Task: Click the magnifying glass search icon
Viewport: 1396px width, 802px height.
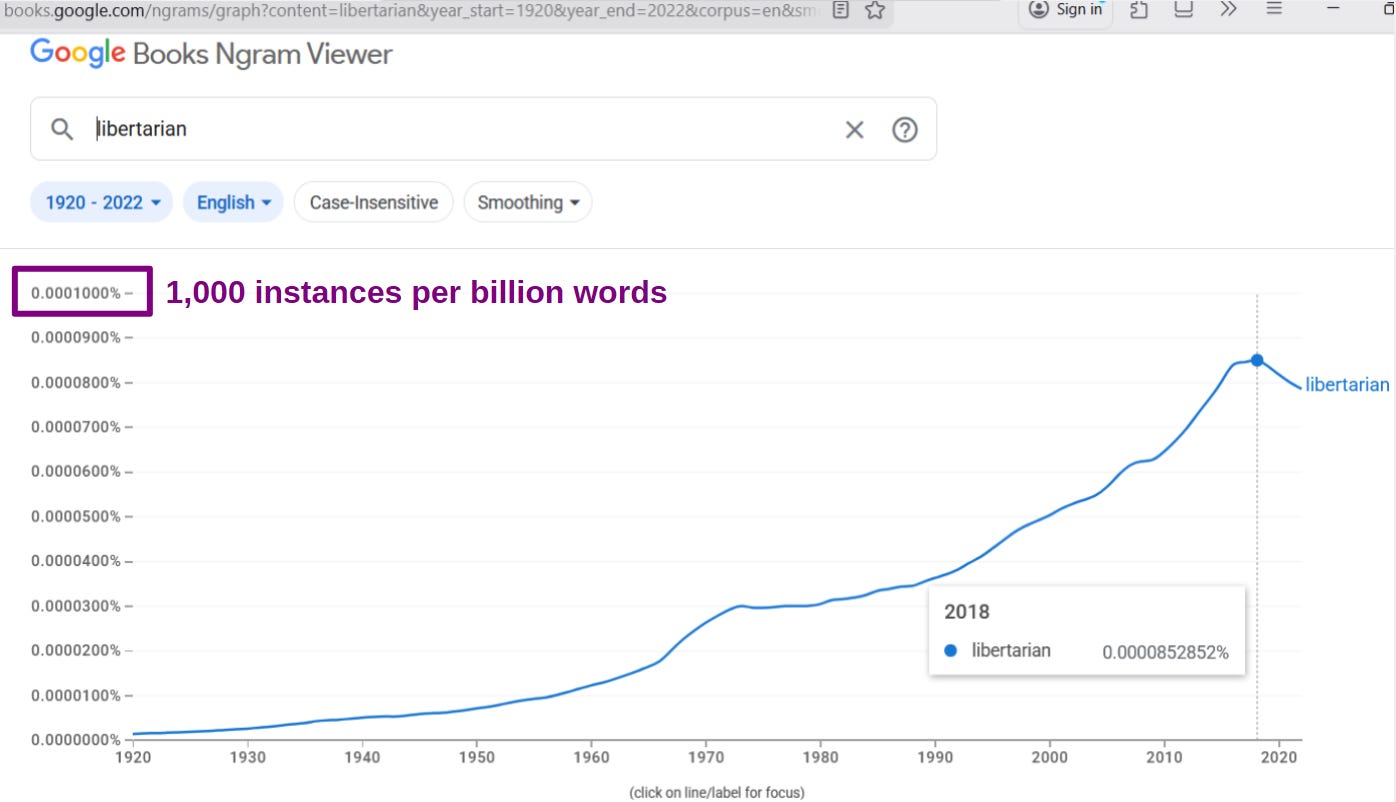Action: (62, 129)
